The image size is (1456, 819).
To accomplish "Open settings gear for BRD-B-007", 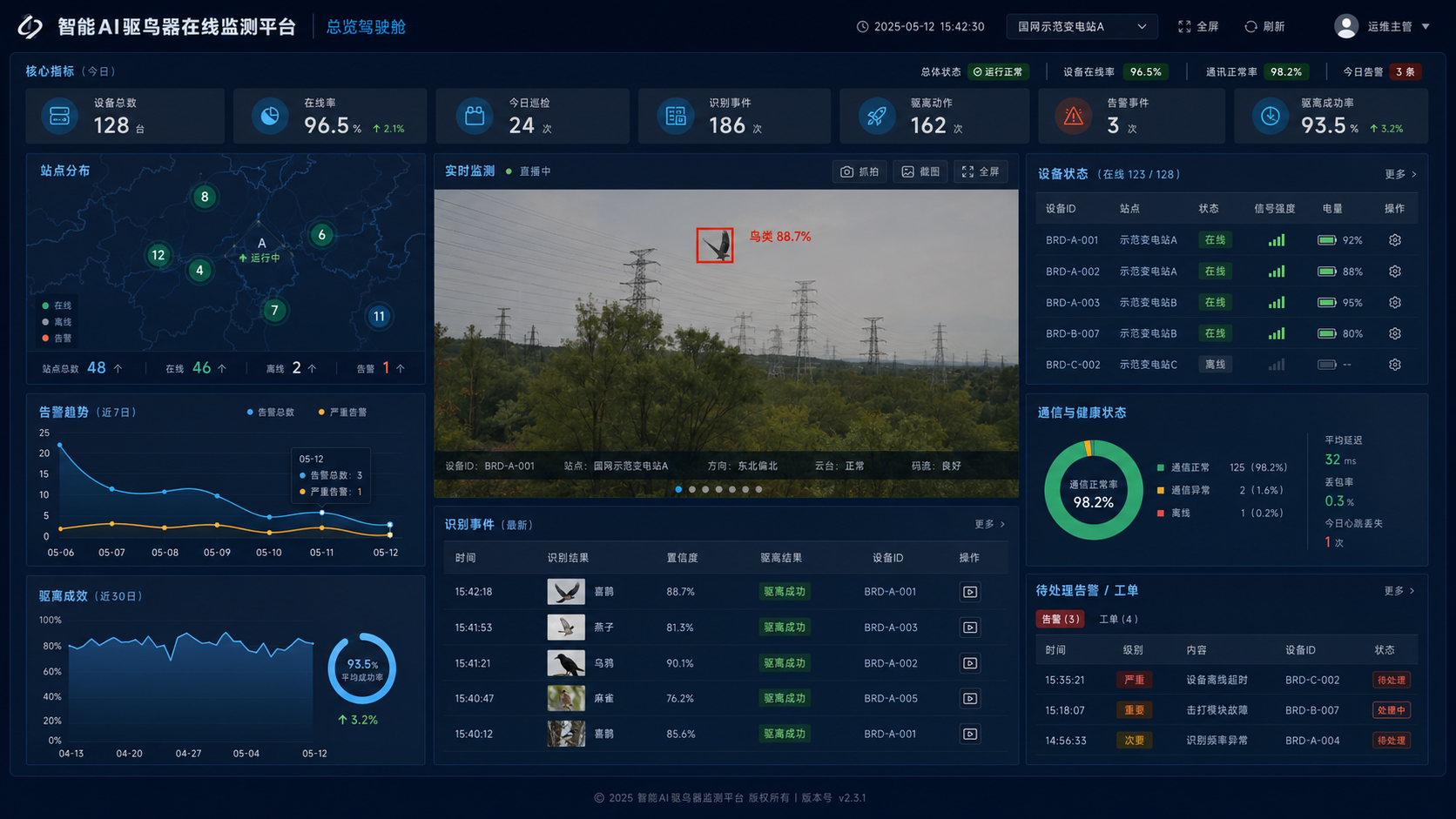I will tap(1395, 333).
